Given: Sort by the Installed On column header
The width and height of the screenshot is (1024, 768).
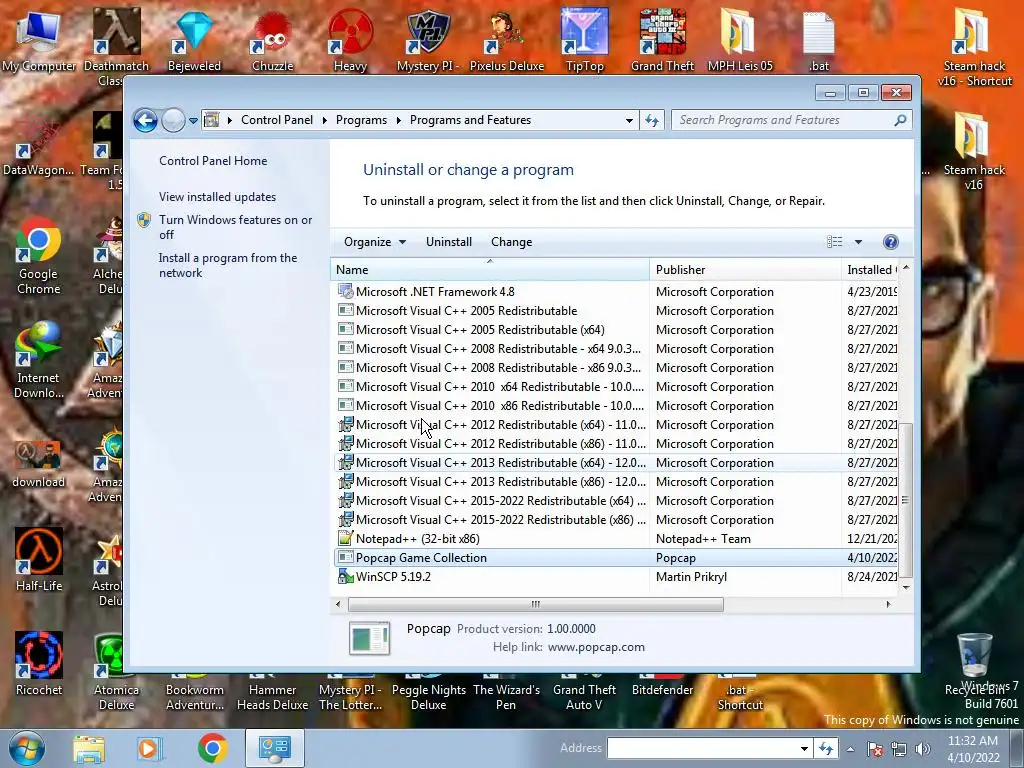Looking at the screenshot, I should (x=871, y=270).
